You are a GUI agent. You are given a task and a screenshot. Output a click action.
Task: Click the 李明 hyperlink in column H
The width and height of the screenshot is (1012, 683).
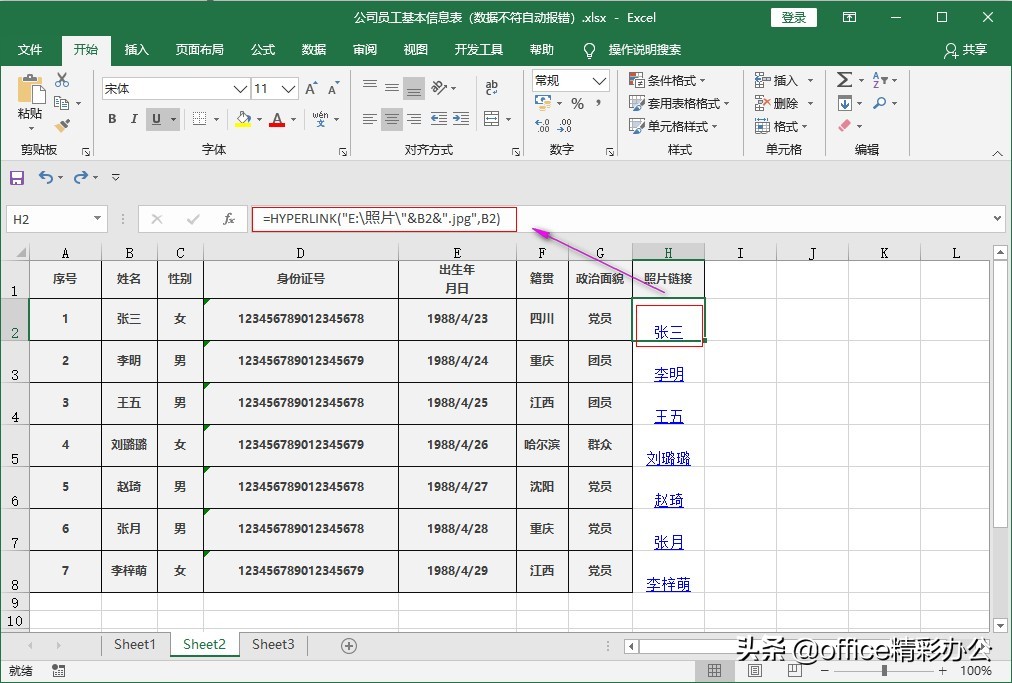667,374
